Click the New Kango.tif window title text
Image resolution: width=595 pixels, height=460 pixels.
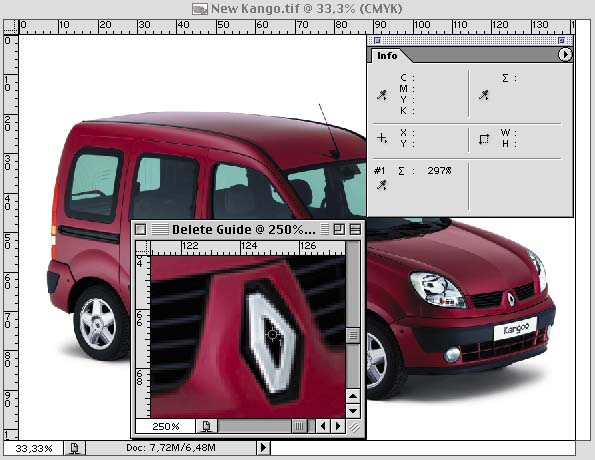(307, 8)
